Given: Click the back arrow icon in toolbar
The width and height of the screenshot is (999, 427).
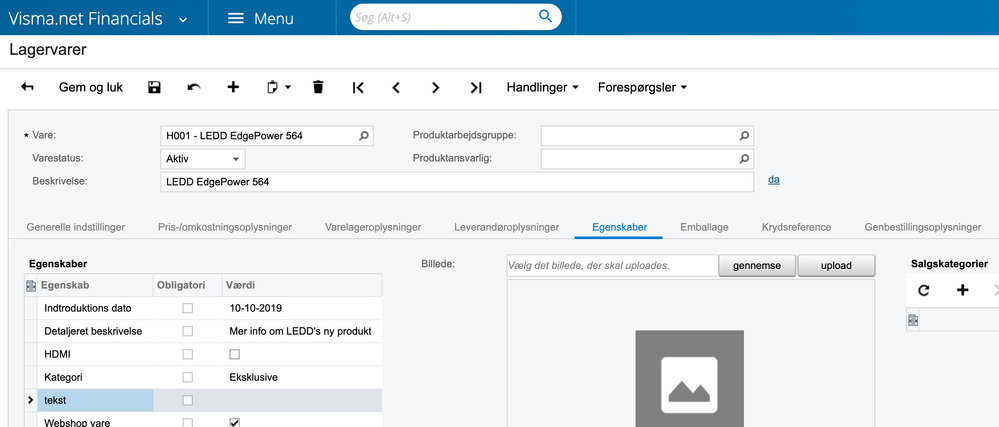Looking at the screenshot, I should tap(27, 87).
